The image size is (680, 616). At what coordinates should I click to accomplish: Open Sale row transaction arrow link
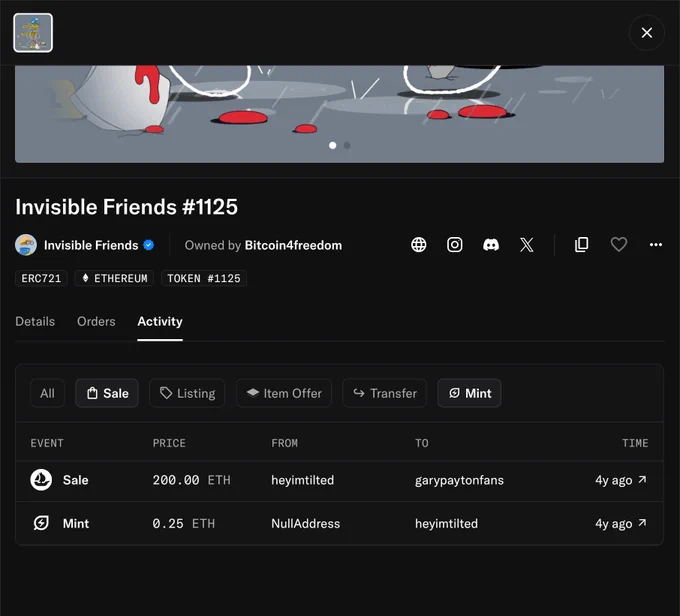(642, 479)
